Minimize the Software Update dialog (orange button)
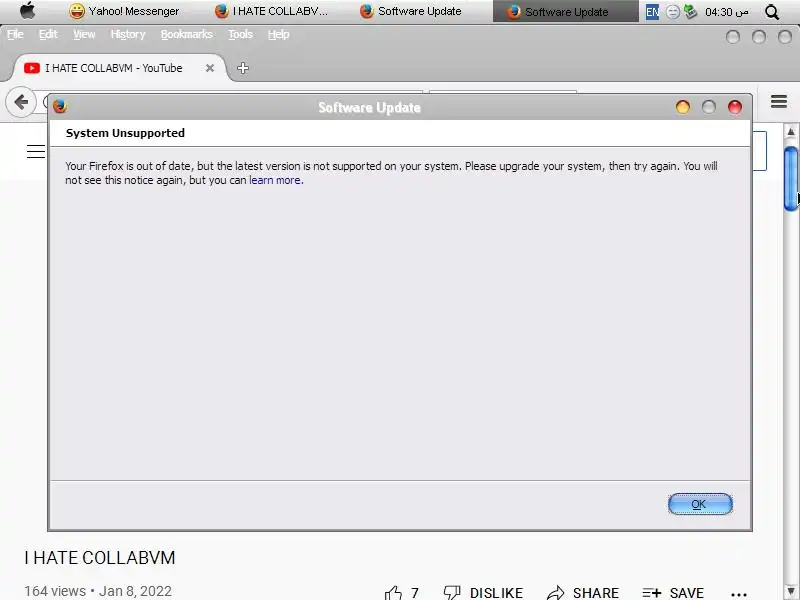This screenshot has width=800, height=600. pyautogui.click(x=683, y=107)
